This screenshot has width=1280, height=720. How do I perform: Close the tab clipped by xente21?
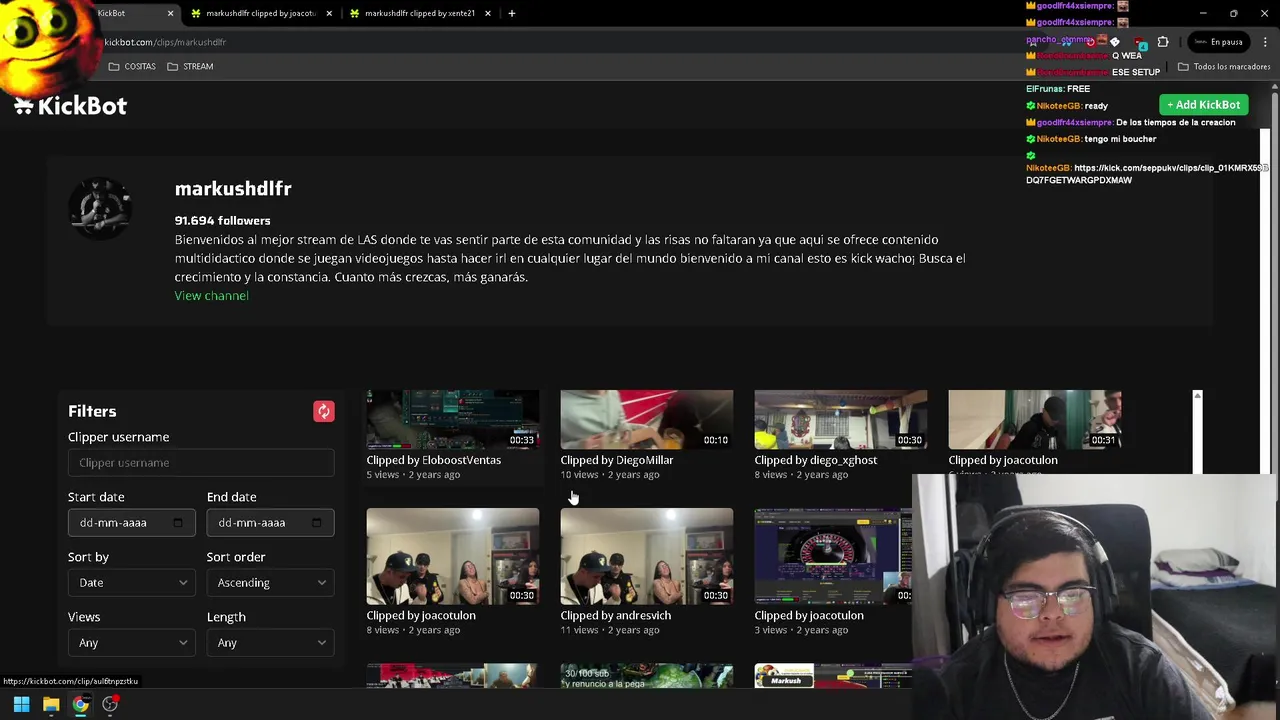(x=487, y=13)
